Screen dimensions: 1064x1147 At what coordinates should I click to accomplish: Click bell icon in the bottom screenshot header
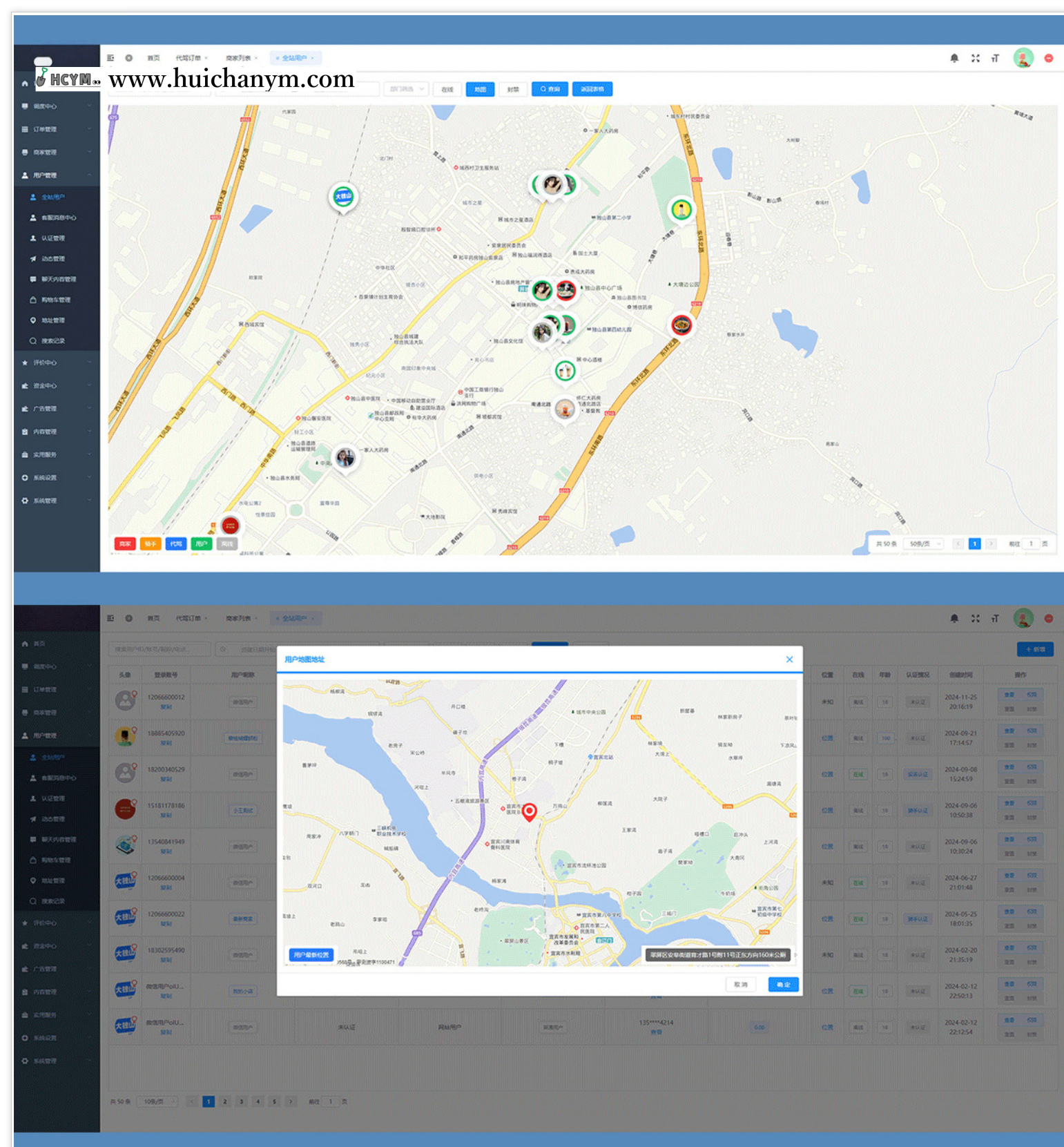(954, 619)
